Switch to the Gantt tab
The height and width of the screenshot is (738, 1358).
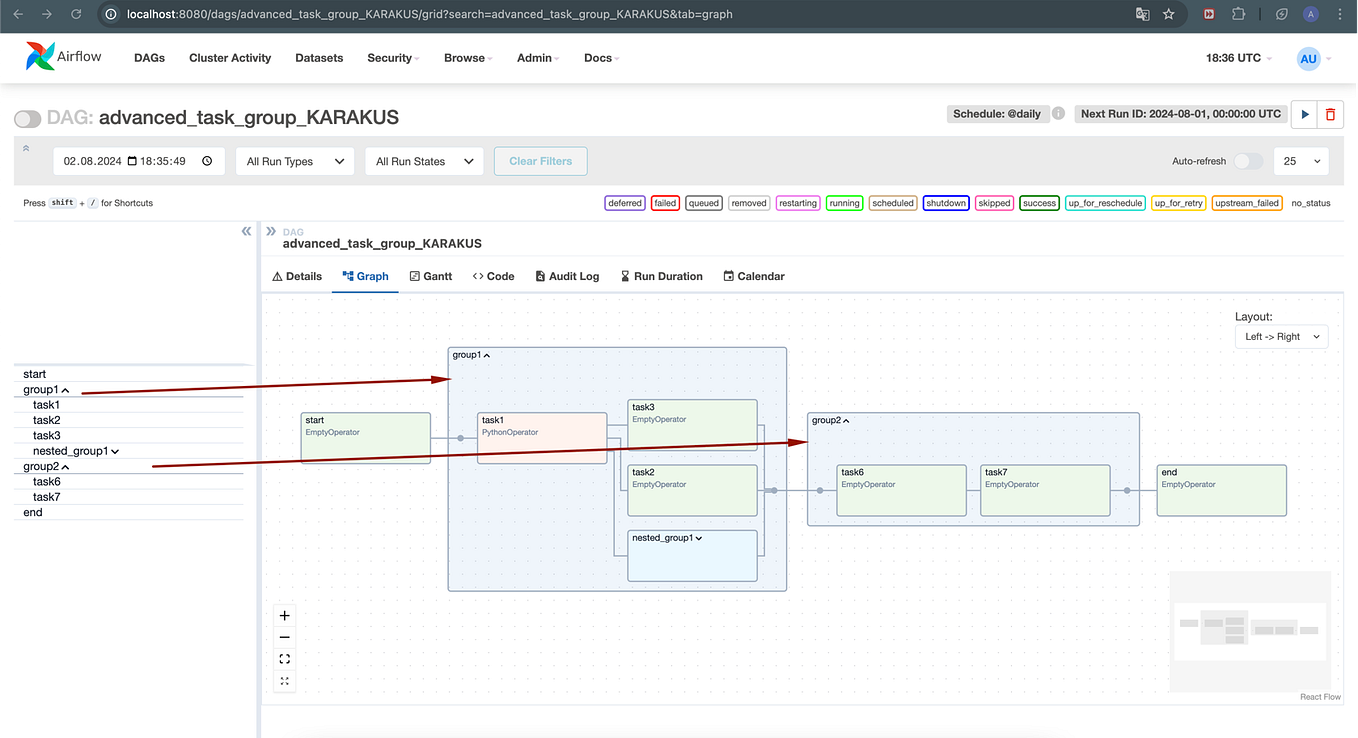point(431,276)
